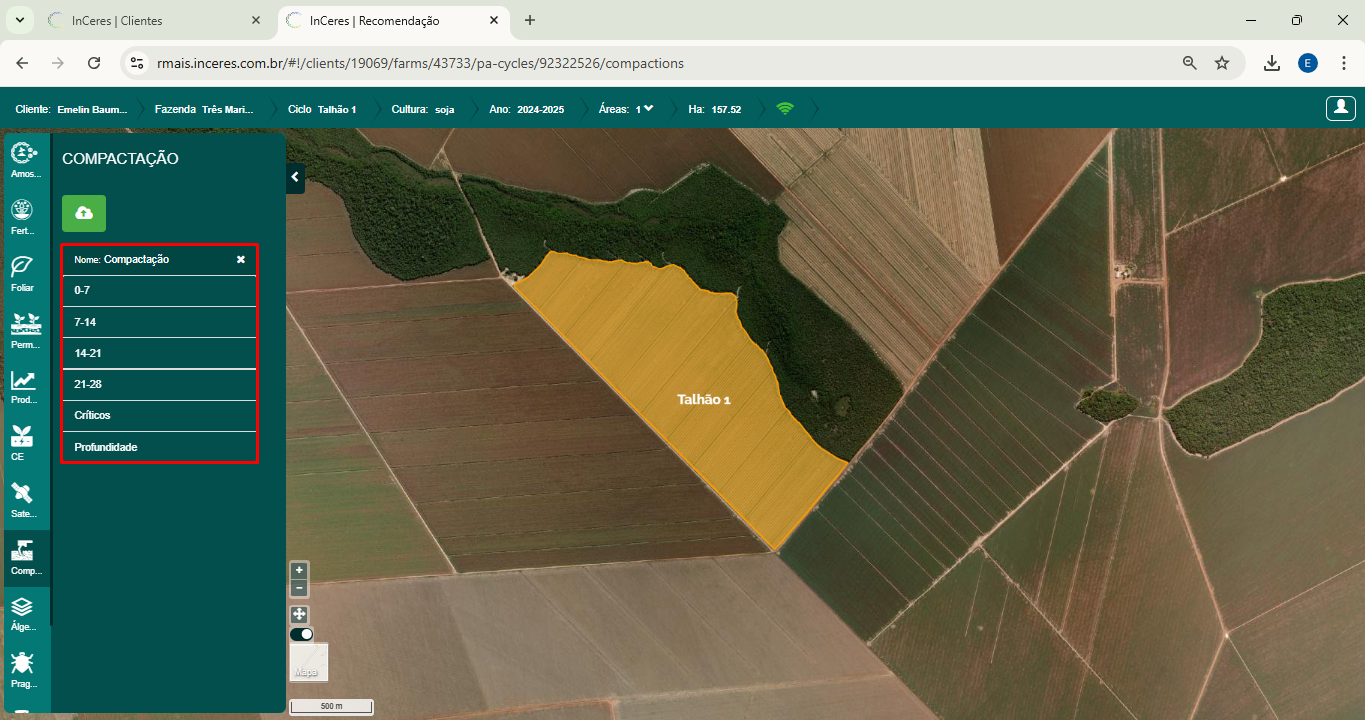1365x720 pixels.
Task: Click the map pan/move control
Action: 299,614
